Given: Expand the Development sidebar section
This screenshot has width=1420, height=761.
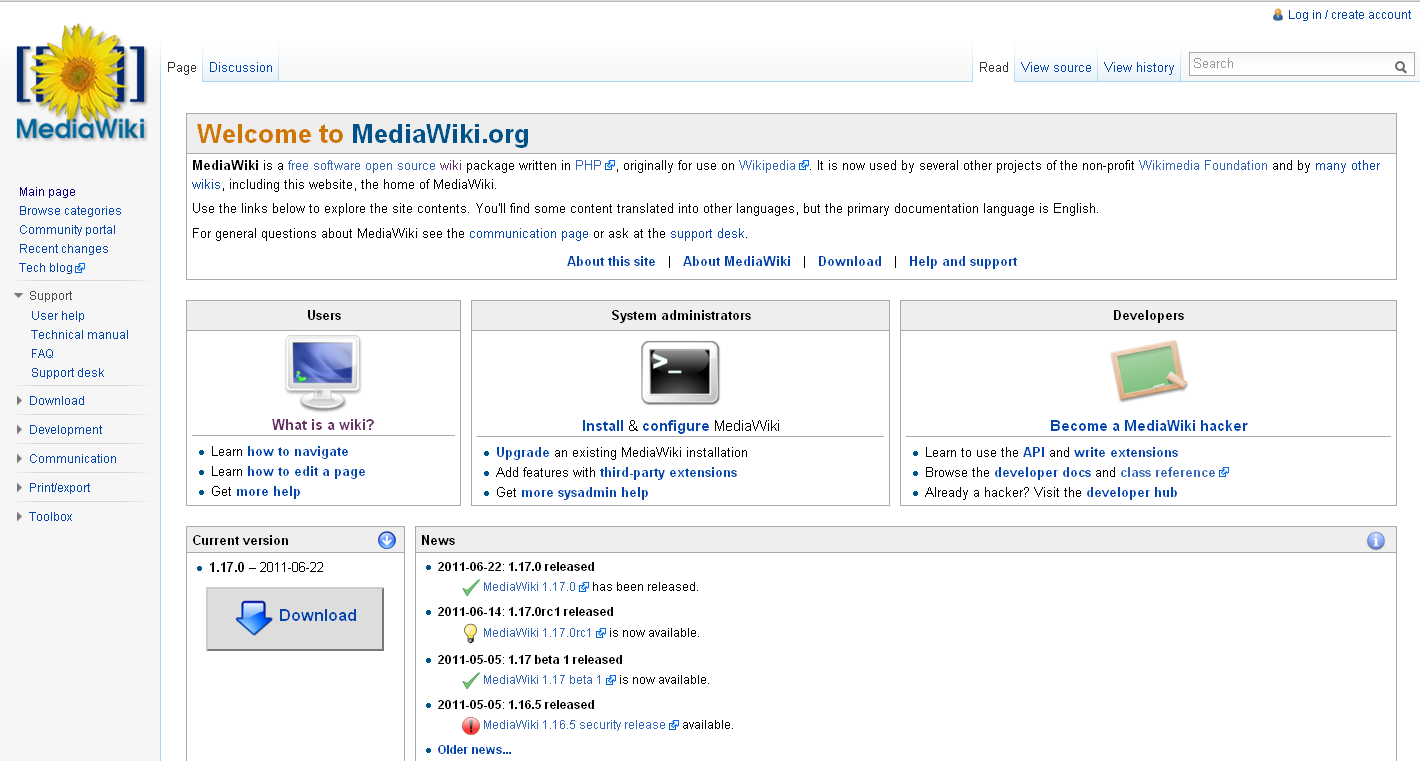Looking at the screenshot, I should click(19, 430).
